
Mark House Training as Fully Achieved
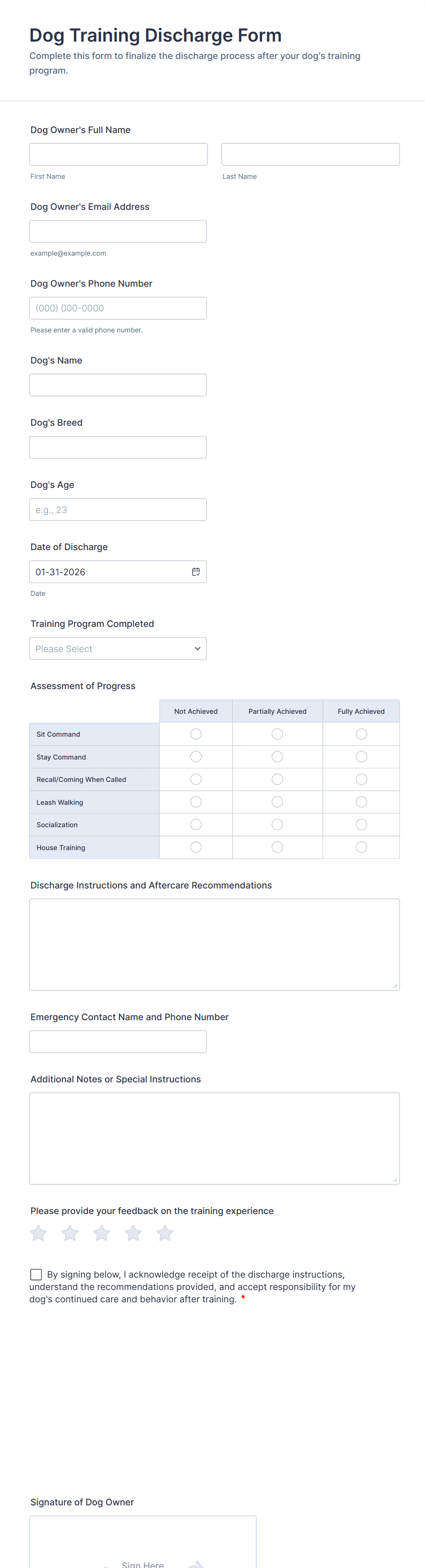point(361,847)
